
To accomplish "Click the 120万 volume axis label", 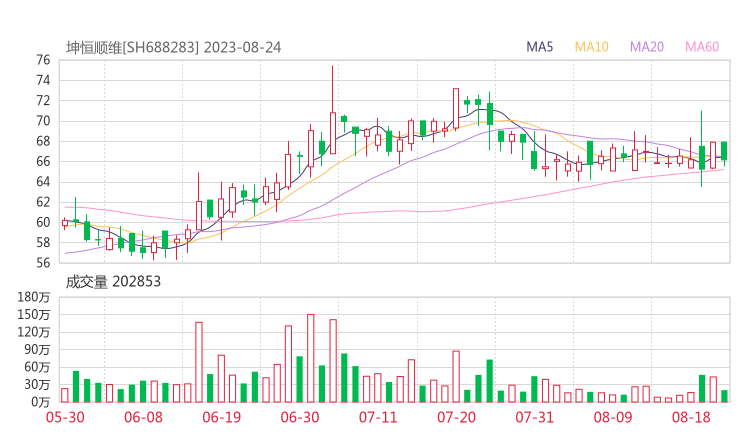I will tap(34, 332).
